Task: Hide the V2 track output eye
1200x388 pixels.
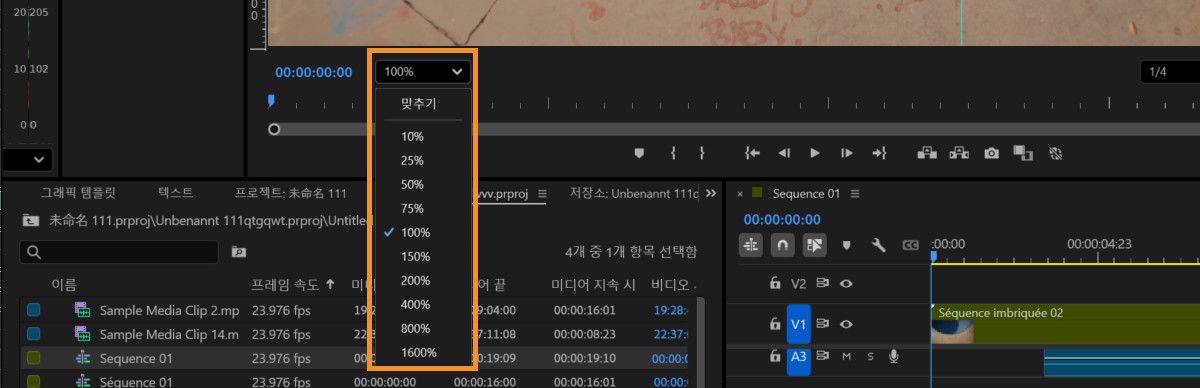Action: tap(847, 283)
